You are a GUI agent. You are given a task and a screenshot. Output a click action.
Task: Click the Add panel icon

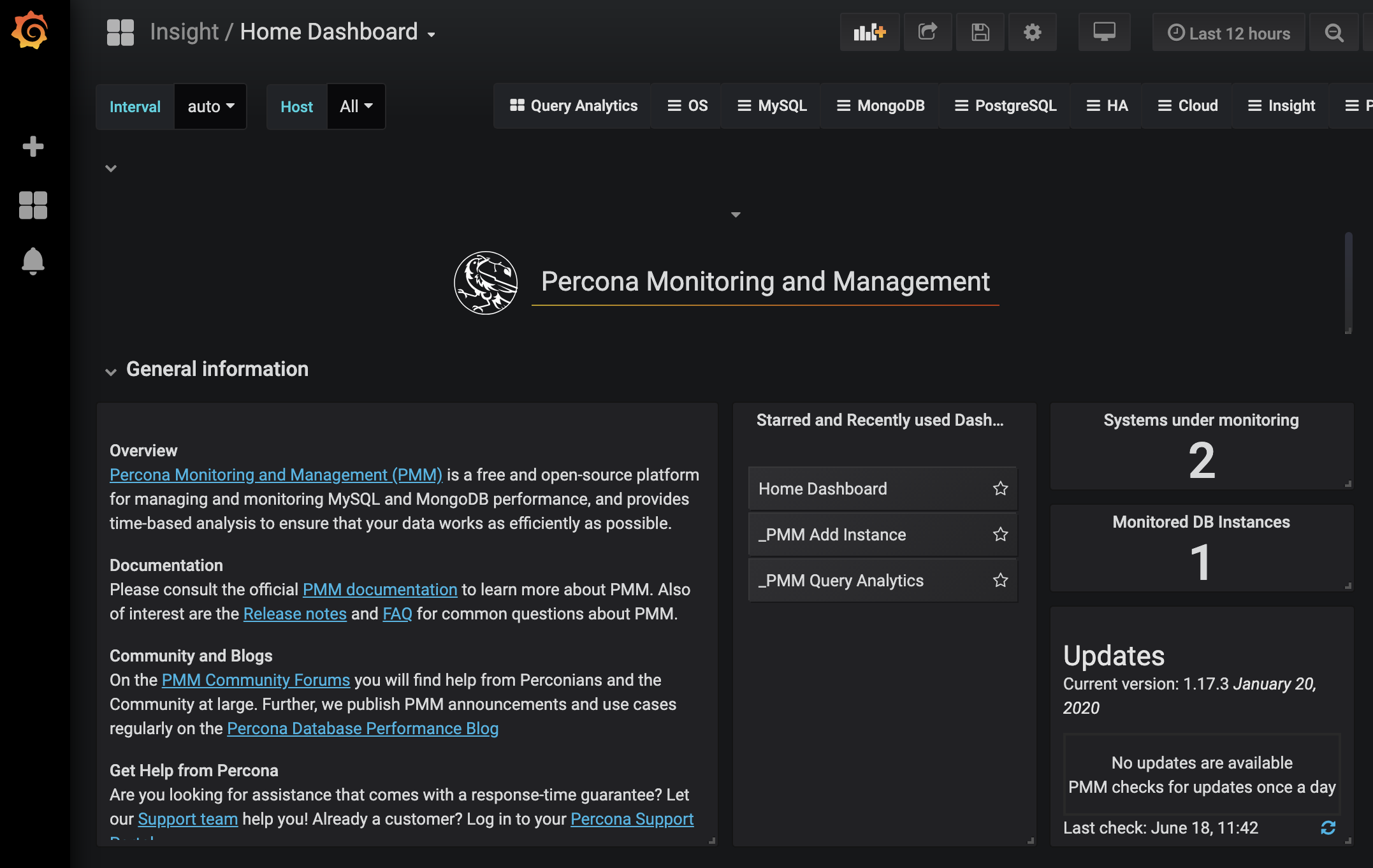pyautogui.click(x=869, y=33)
